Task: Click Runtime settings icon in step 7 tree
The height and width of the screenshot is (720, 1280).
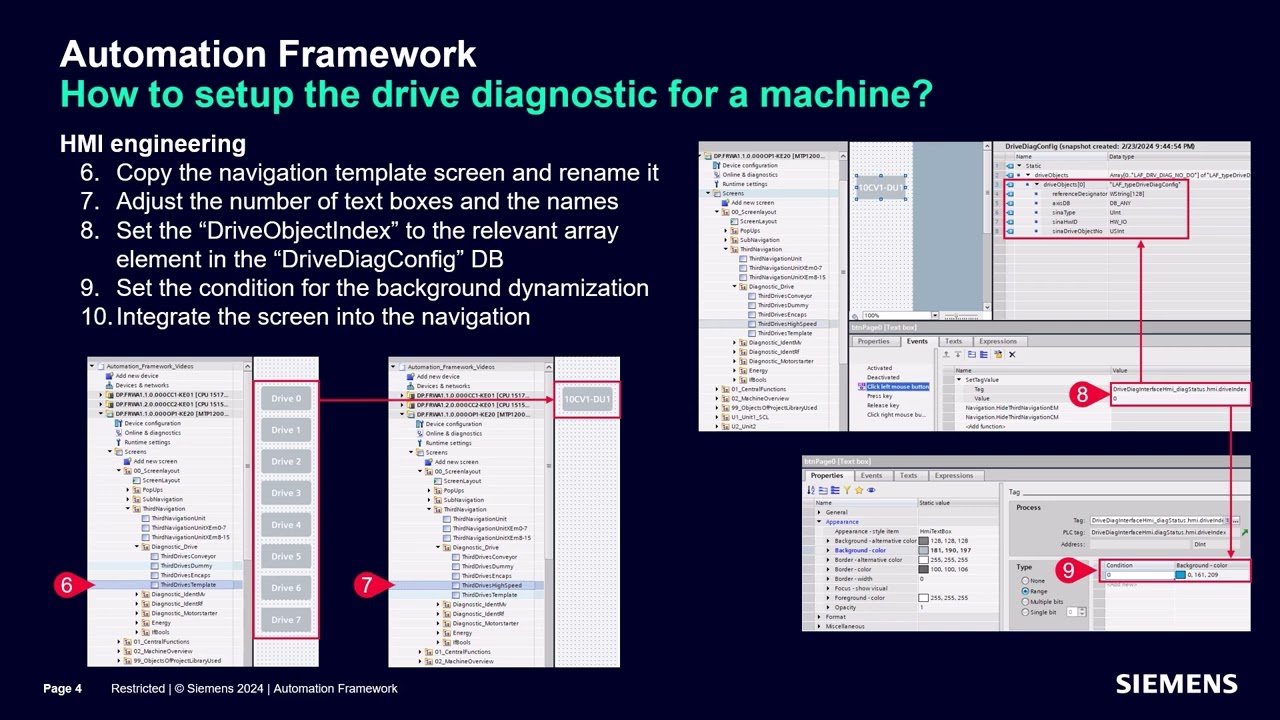Action: tap(419, 443)
